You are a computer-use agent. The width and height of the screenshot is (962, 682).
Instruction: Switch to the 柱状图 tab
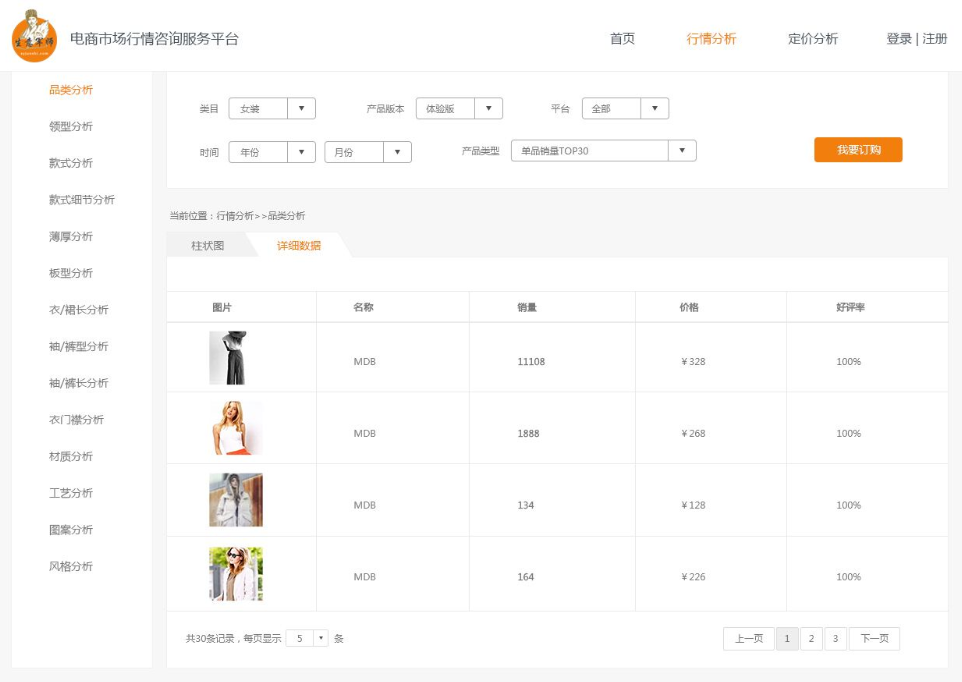click(x=208, y=245)
